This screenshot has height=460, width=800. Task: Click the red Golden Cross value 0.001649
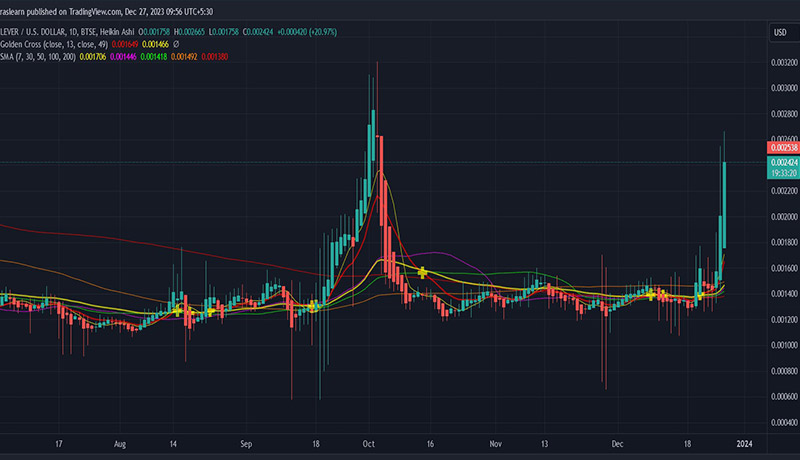point(122,45)
